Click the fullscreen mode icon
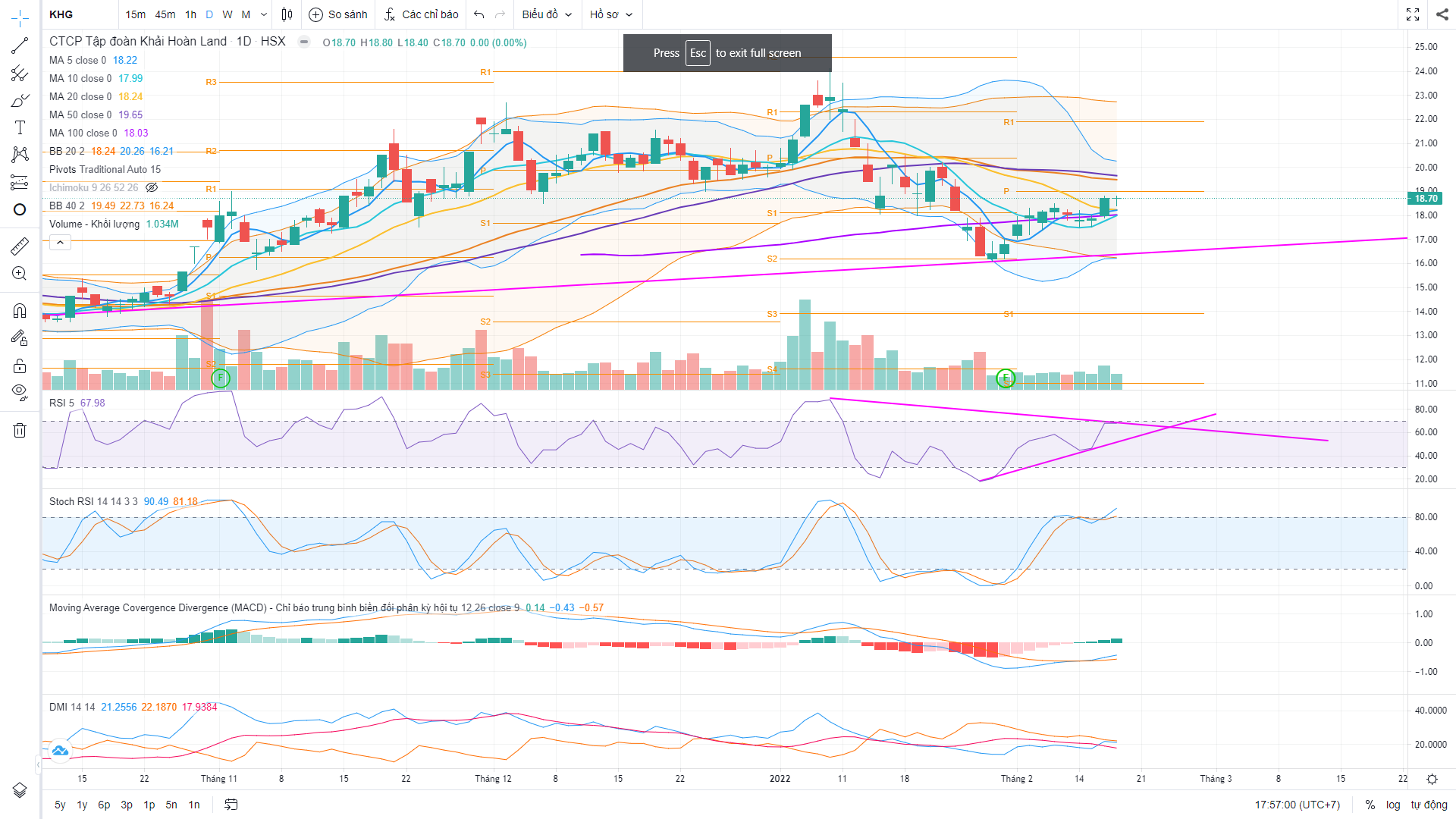 pyautogui.click(x=1412, y=14)
